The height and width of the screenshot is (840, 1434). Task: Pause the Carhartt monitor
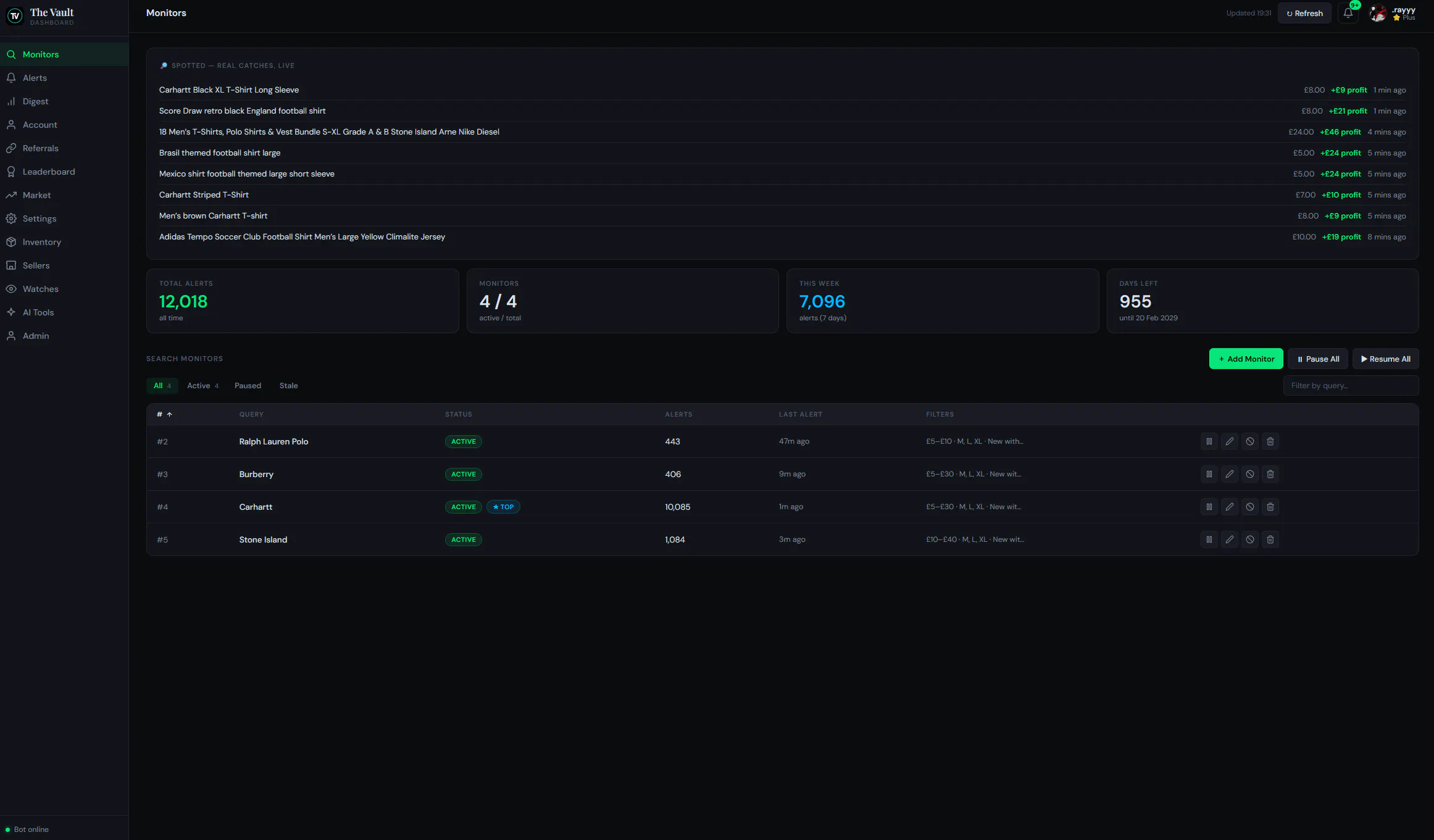point(1209,507)
